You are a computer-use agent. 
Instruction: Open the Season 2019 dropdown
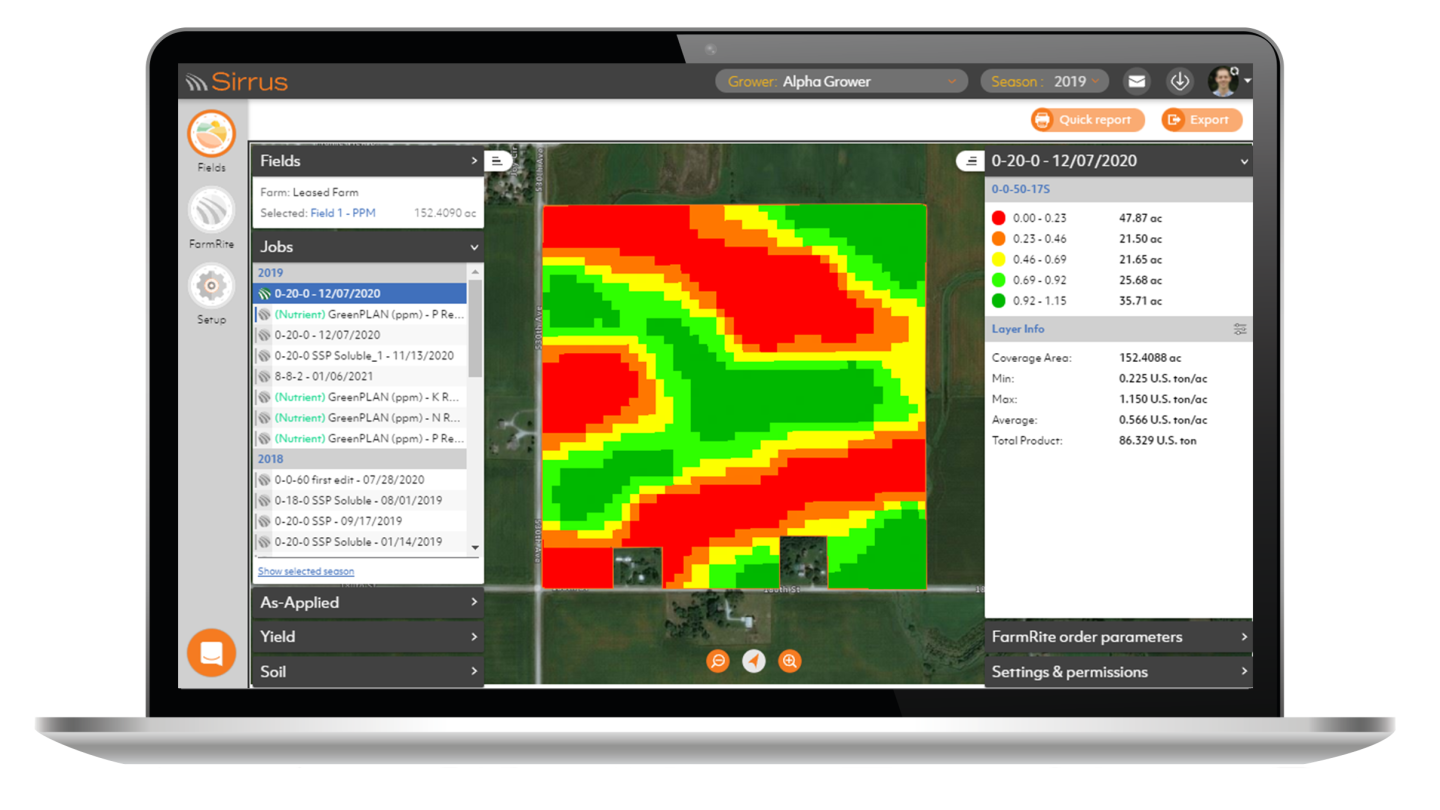(1044, 82)
